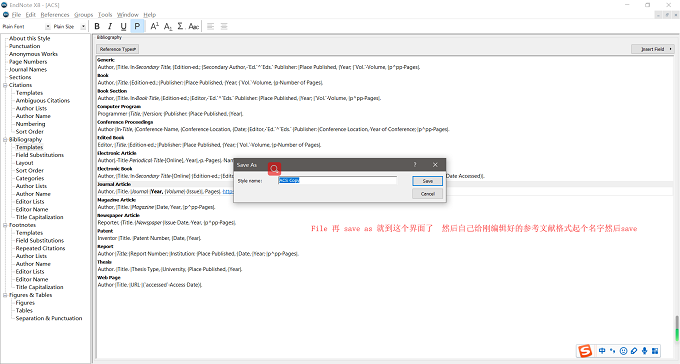Open the Plain Font dropdown

[x=48, y=26]
